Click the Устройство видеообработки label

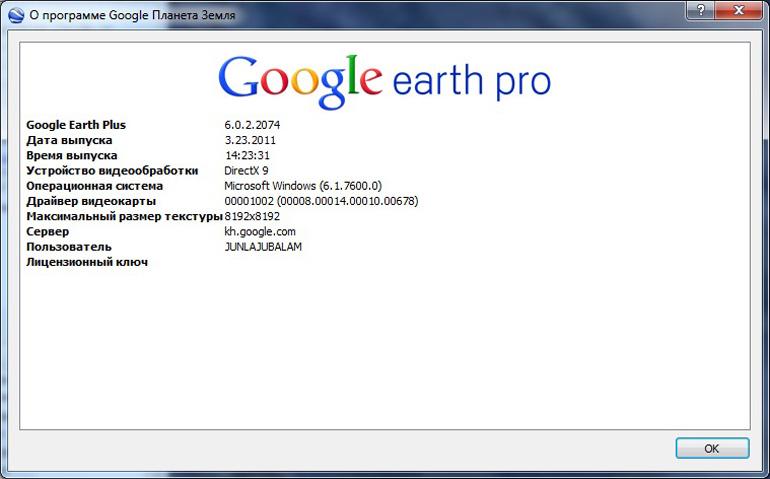pos(112,171)
